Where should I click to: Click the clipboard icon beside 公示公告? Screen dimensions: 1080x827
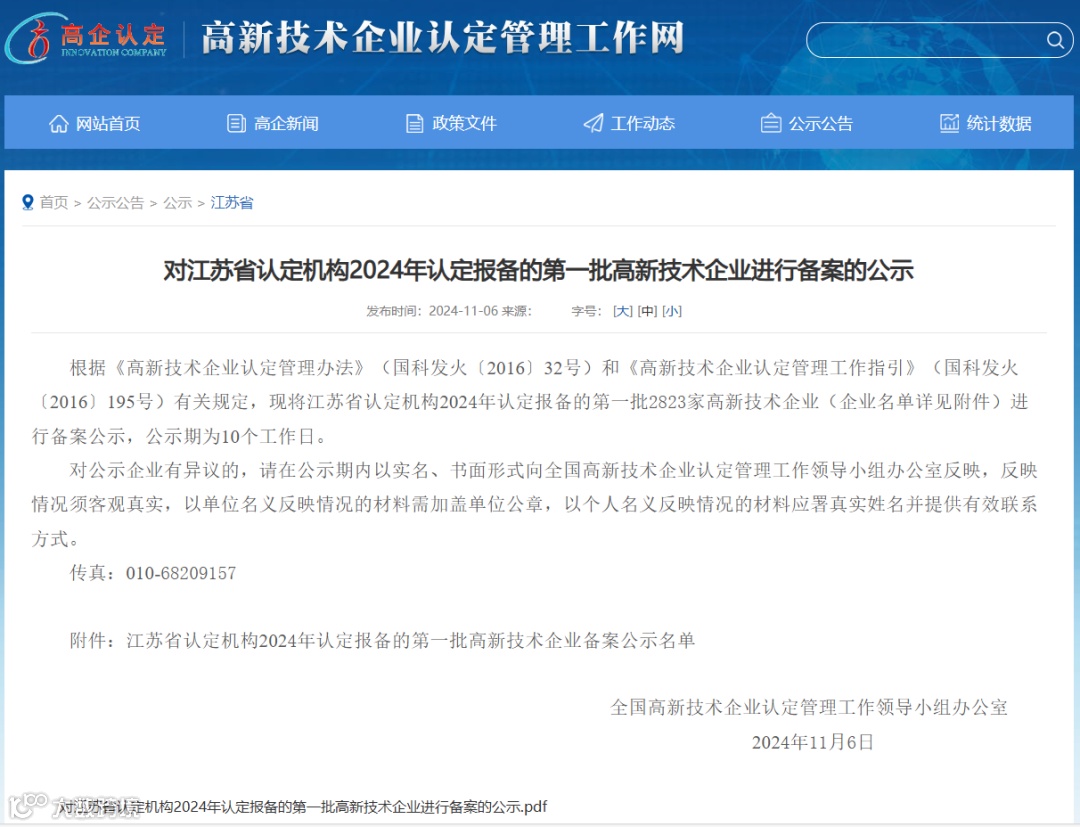[x=771, y=123]
